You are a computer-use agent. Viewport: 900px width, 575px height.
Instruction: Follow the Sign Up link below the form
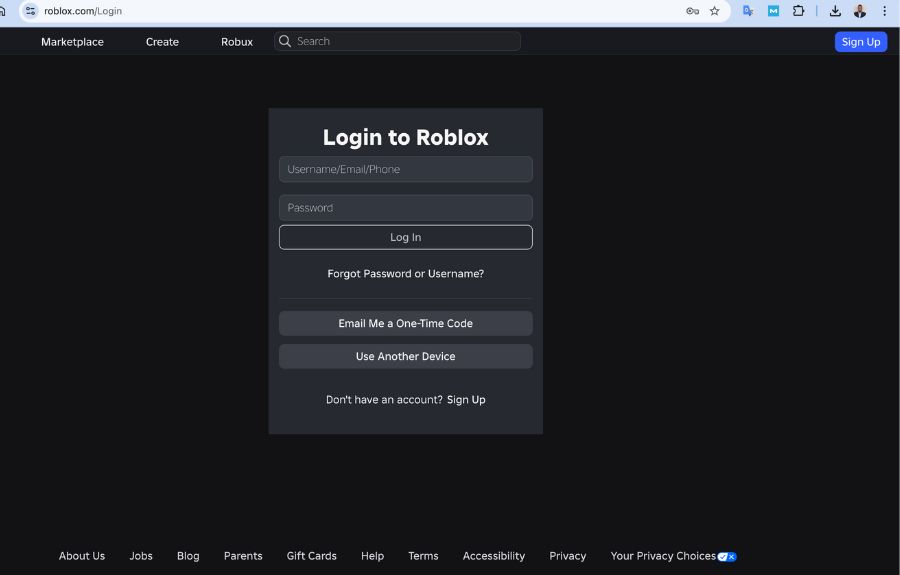pyautogui.click(x=466, y=400)
